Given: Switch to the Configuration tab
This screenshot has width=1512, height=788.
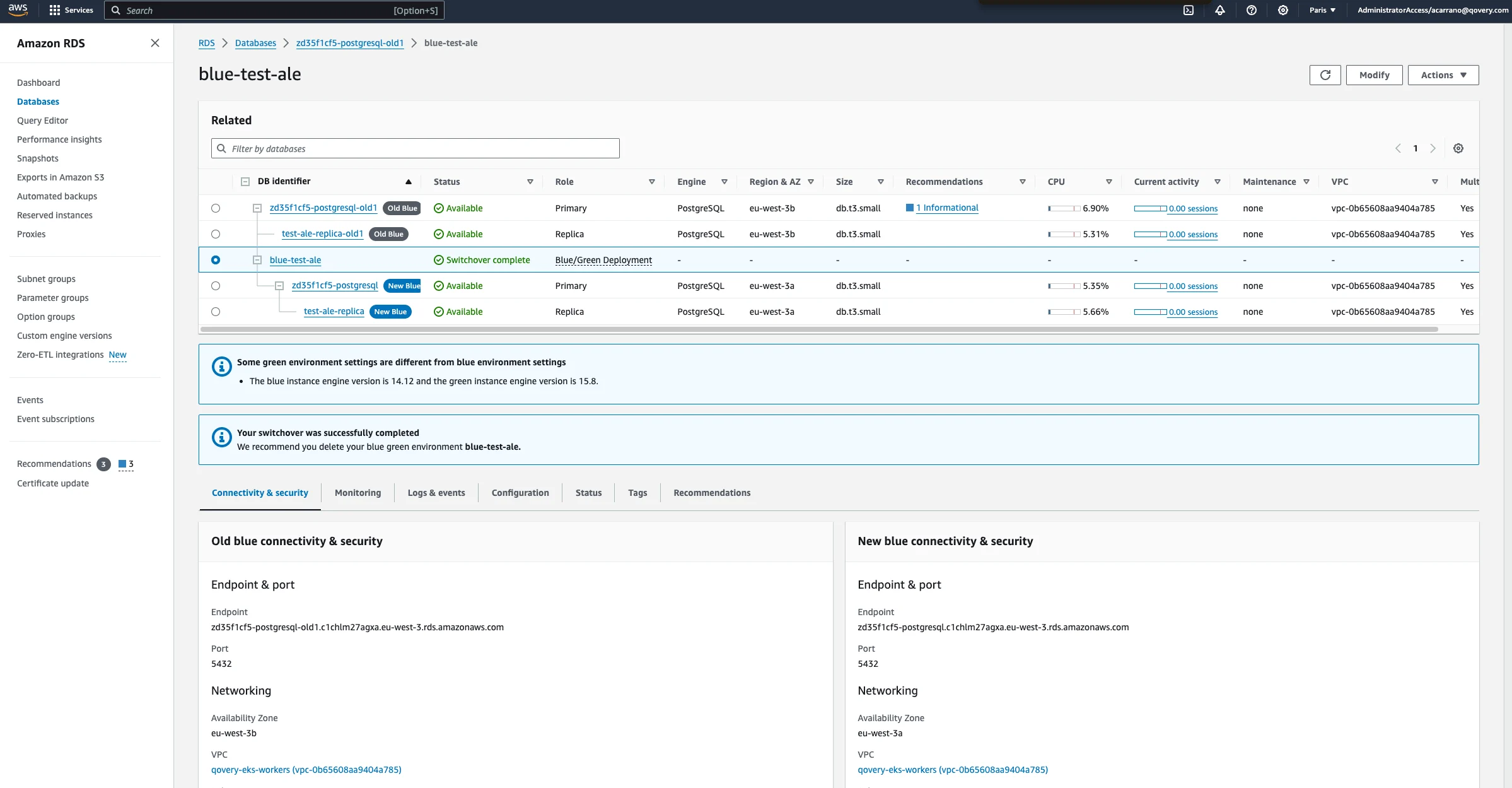Looking at the screenshot, I should click(520, 493).
